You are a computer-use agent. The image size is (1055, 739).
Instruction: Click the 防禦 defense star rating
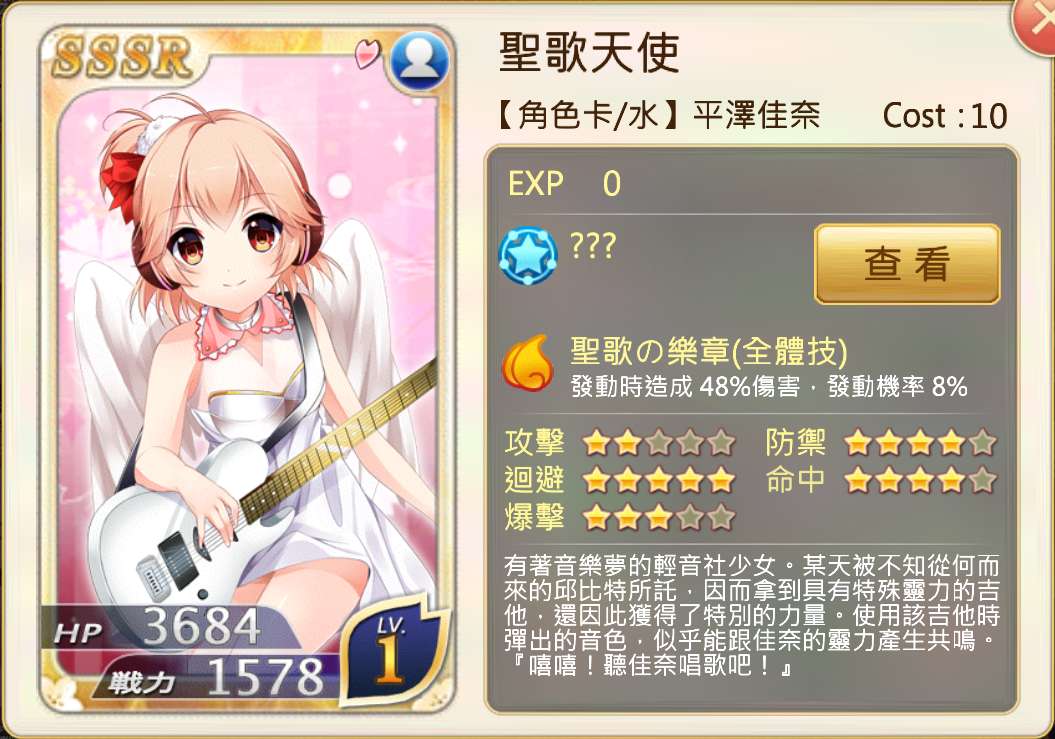[920, 443]
